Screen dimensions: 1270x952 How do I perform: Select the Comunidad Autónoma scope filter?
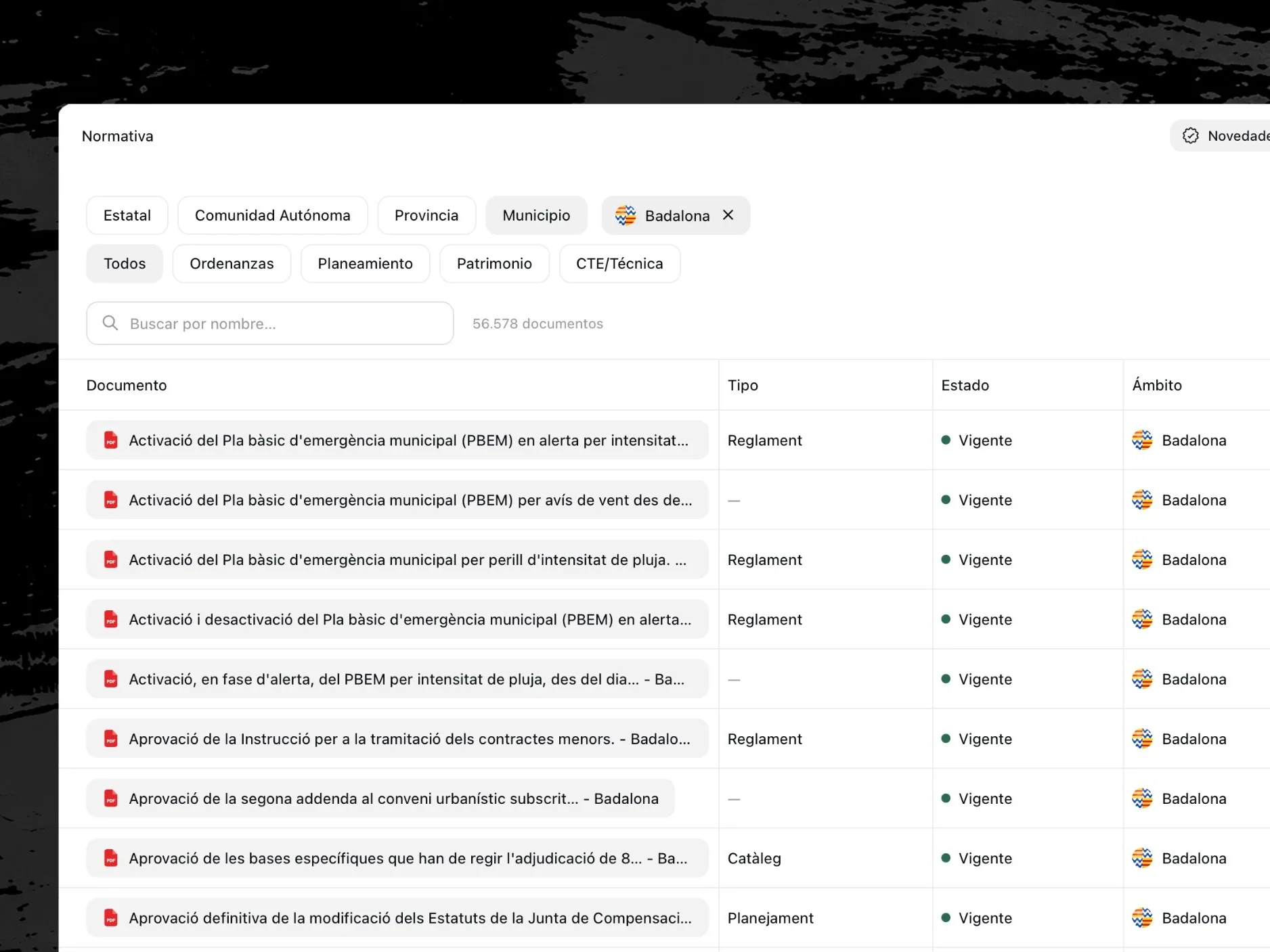[273, 215]
